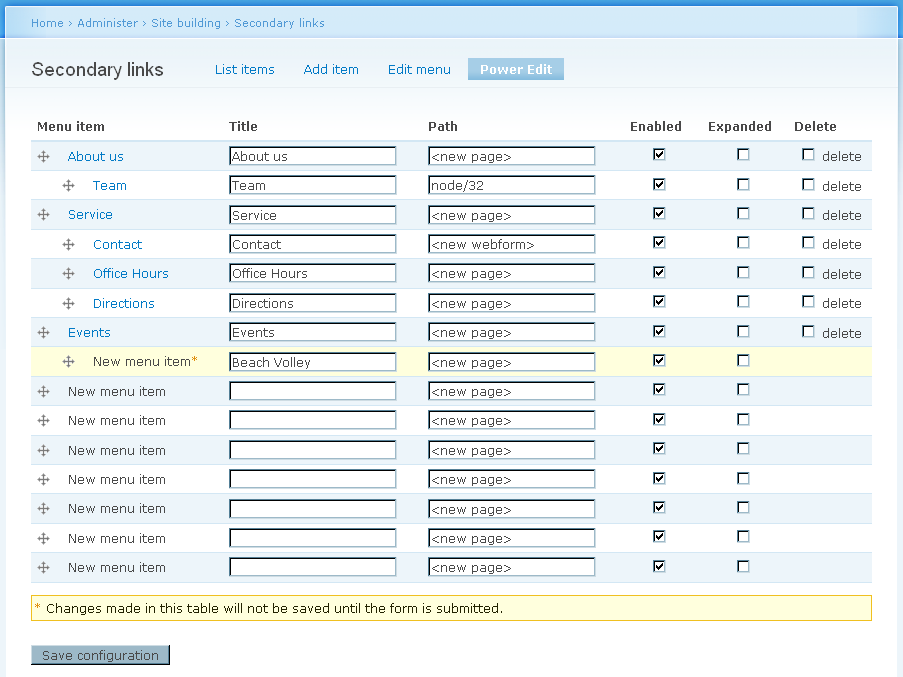This screenshot has width=903, height=677.
Task: Enable Expanded option for Events row
Action: pyautogui.click(x=743, y=331)
